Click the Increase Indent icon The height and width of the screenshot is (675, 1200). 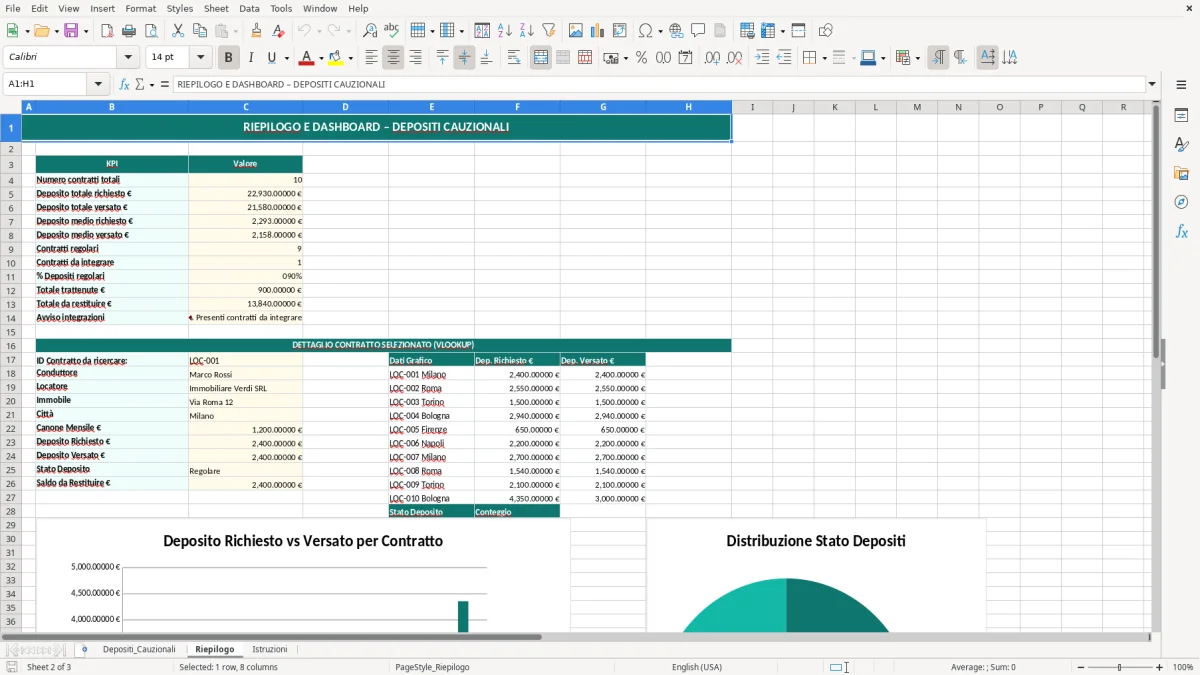[x=762, y=58]
